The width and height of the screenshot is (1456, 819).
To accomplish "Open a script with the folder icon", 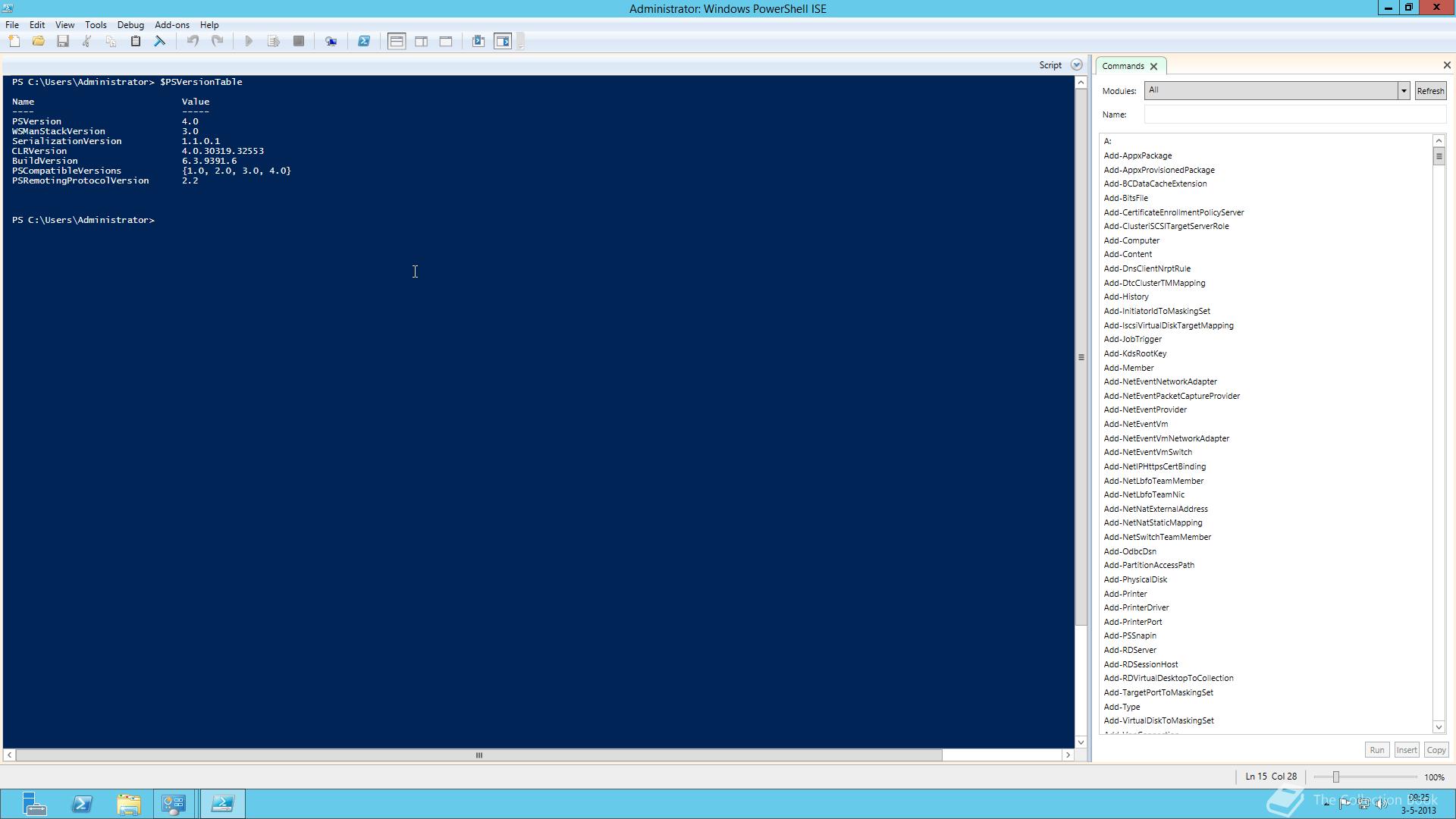I will click(x=39, y=42).
